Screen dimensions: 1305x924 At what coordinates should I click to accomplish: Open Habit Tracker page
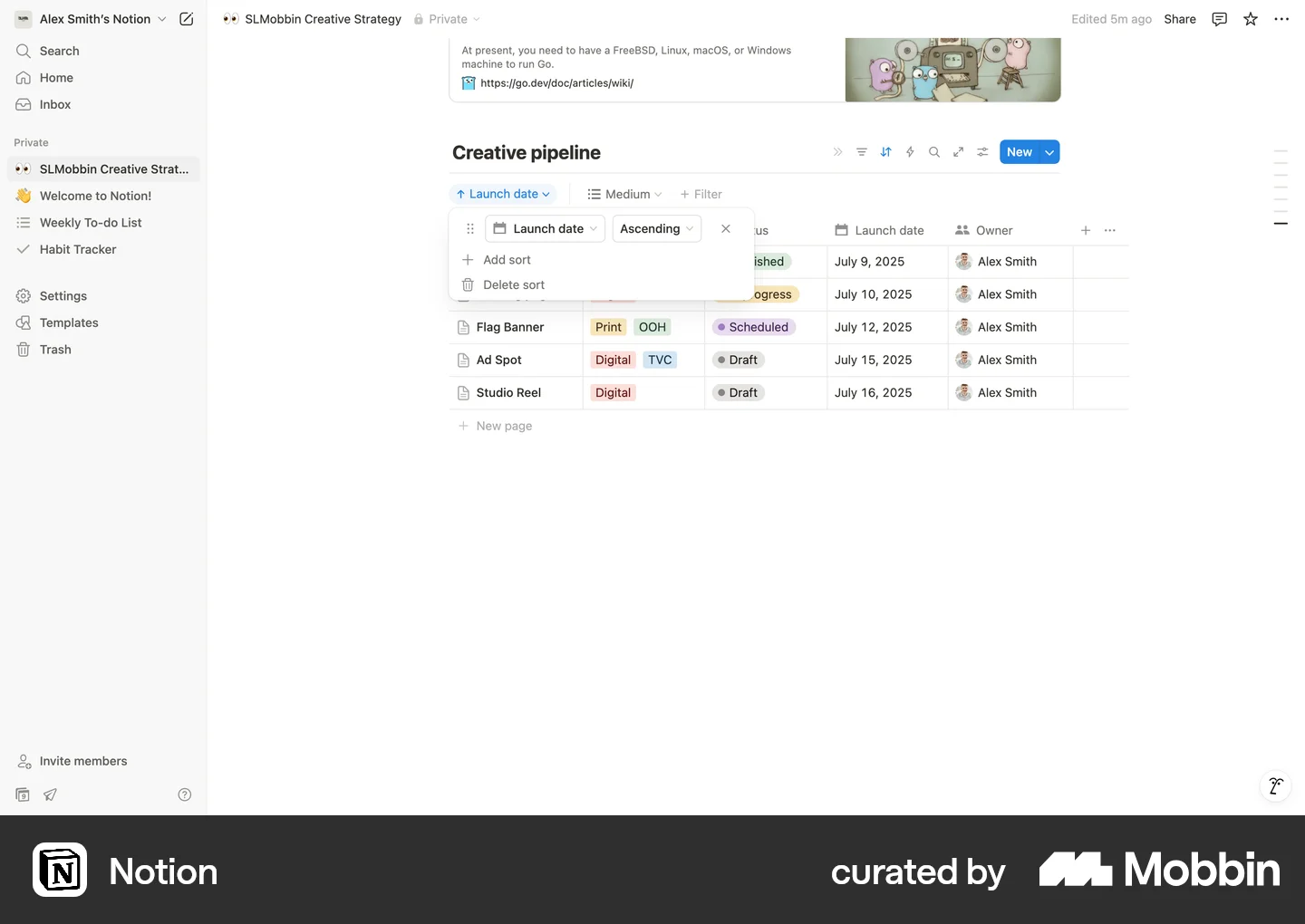coord(103,249)
